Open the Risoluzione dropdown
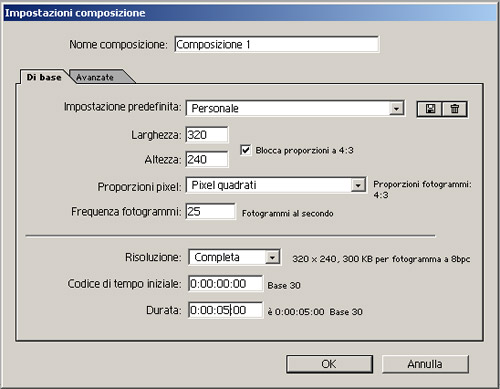This screenshot has width=500, height=389. pyautogui.click(x=234, y=257)
